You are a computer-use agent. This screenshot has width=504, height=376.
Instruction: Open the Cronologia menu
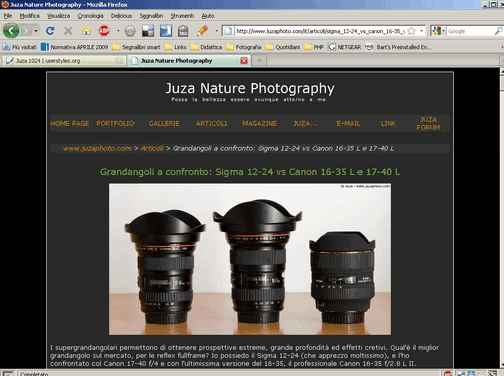click(90, 16)
